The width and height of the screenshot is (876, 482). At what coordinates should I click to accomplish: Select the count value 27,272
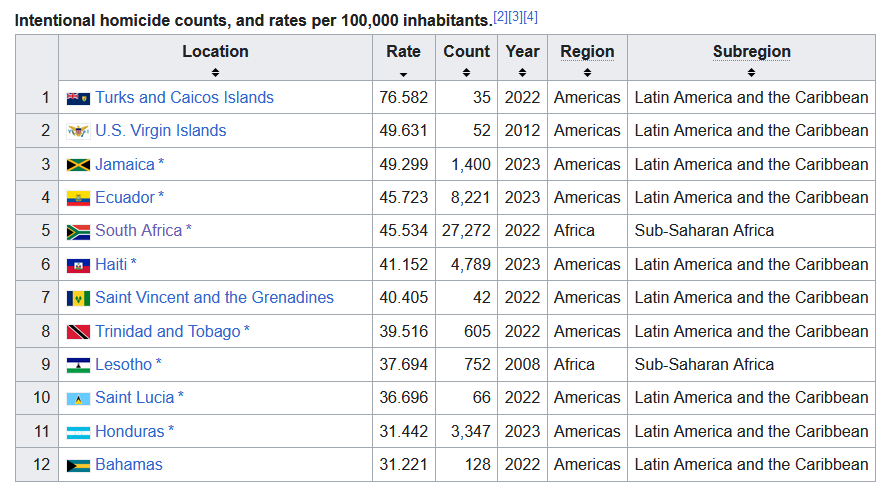(x=466, y=231)
